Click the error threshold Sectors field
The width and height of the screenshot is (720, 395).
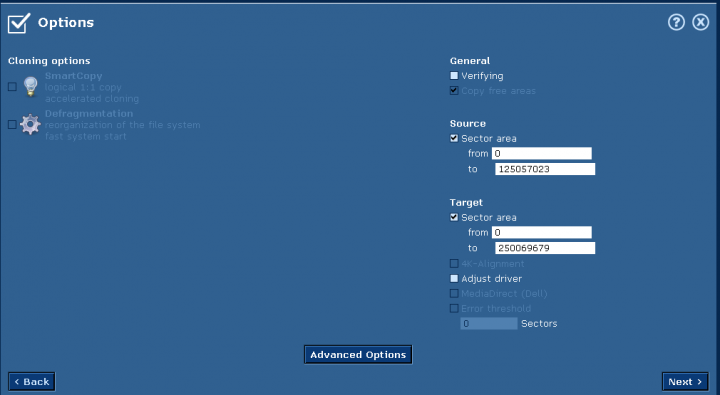(x=489, y=323)
